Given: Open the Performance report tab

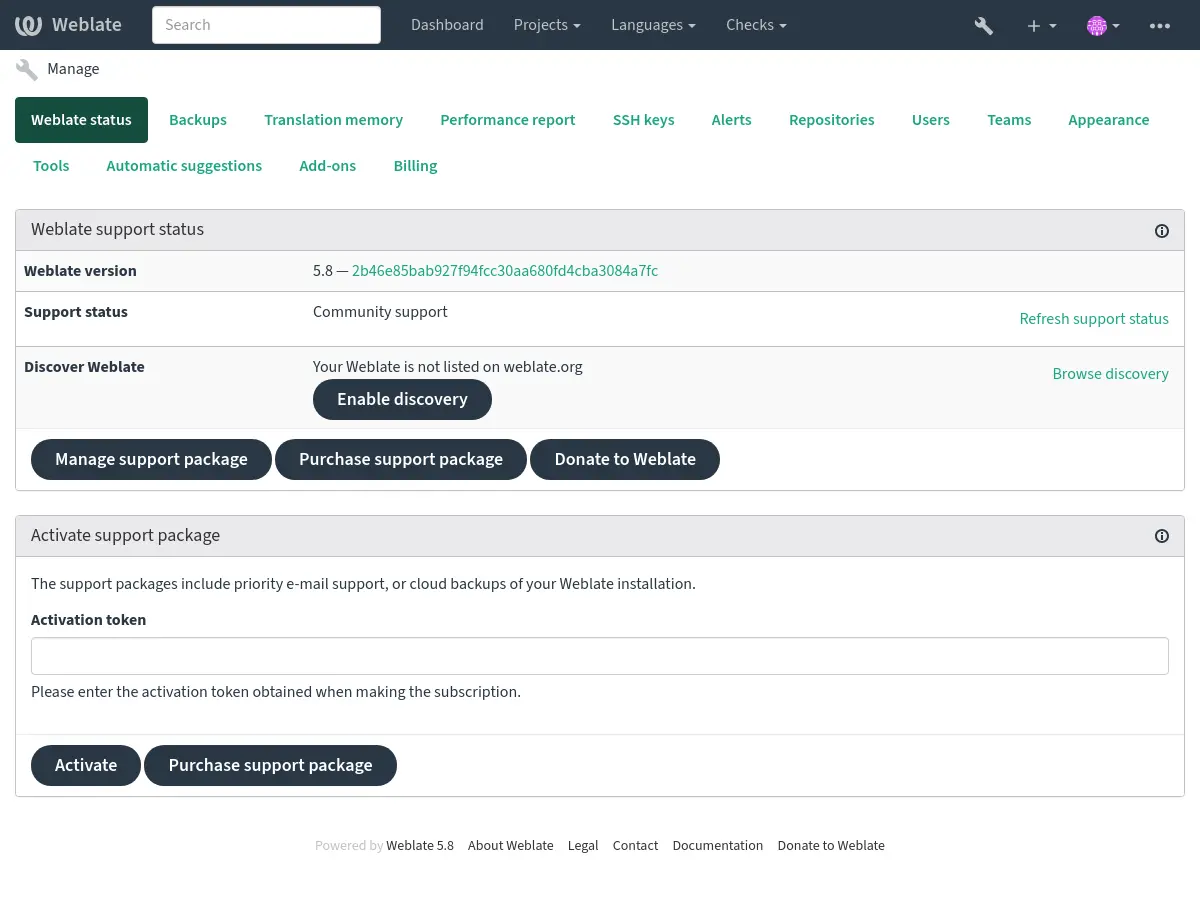Looking at the screenshot, I should coord(508,120).
